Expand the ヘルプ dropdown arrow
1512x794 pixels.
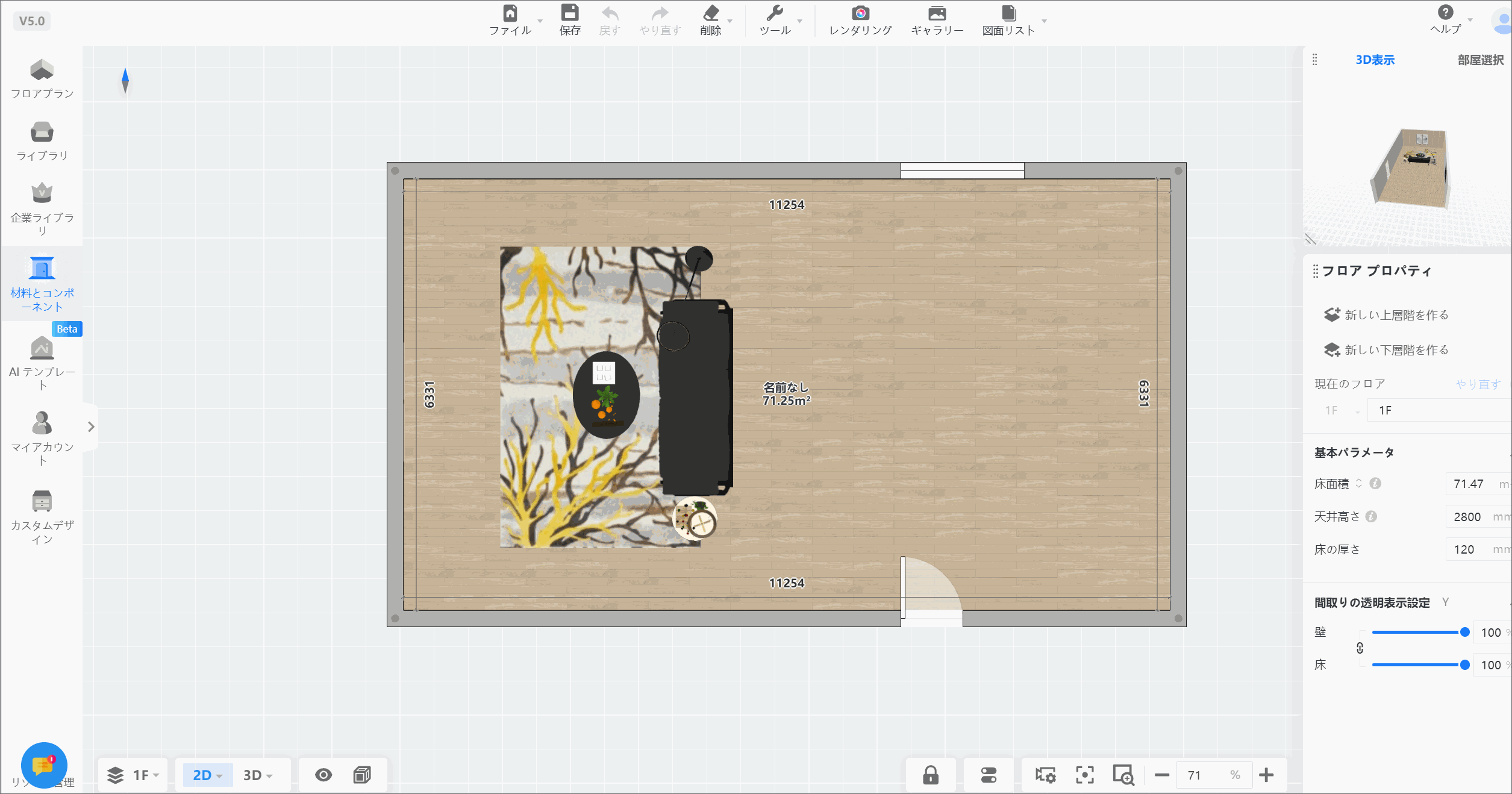1470,20
